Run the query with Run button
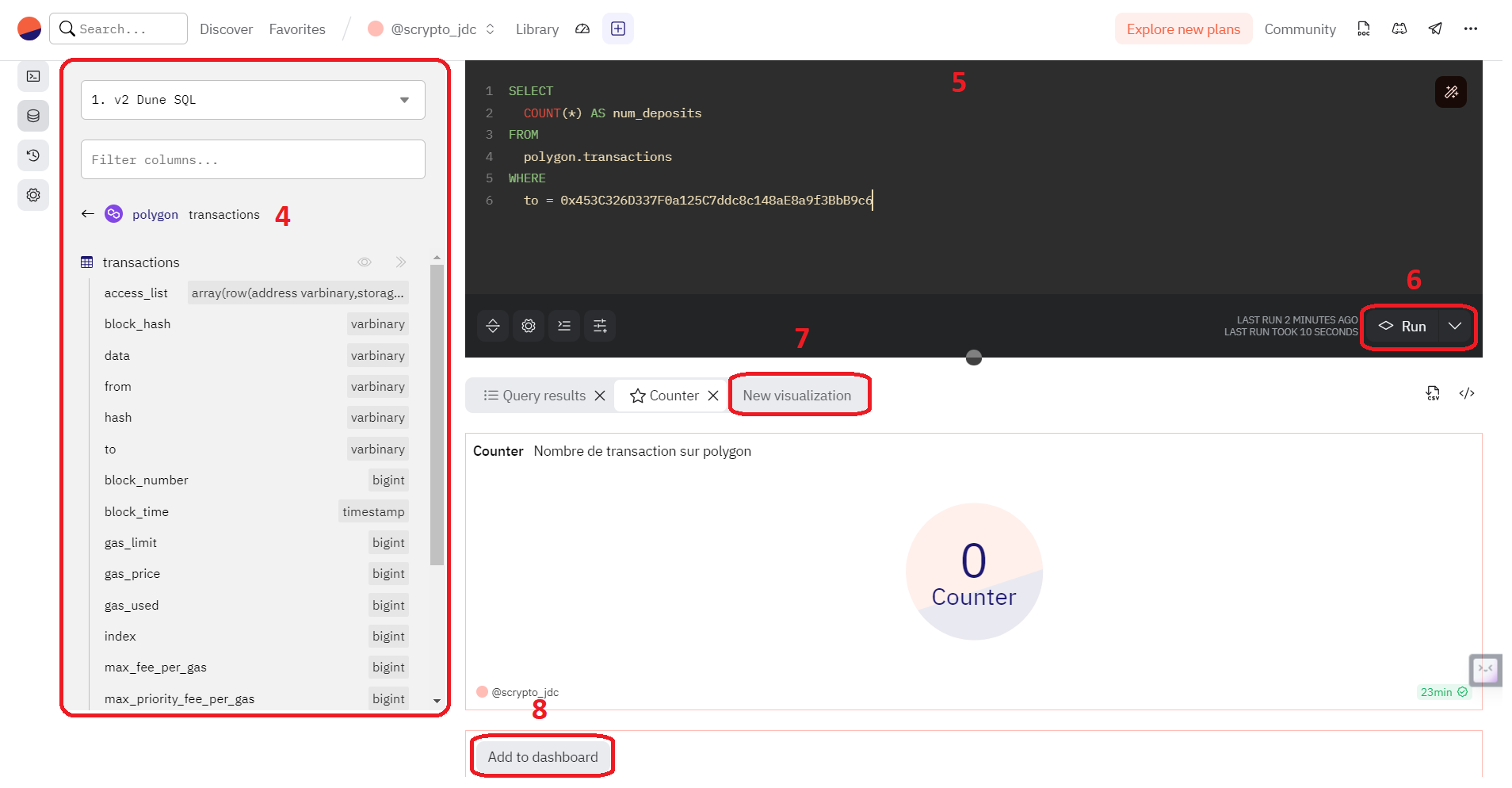 click(1402, 327)
